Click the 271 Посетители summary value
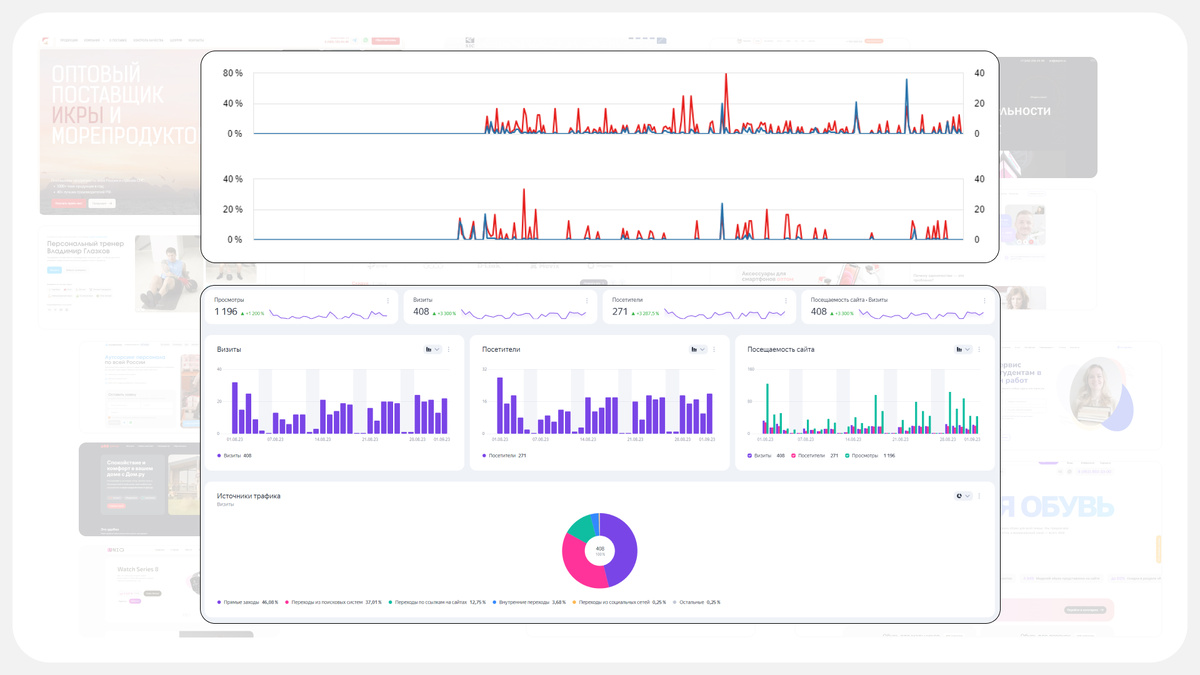Image resolution: width=1200 pixels, height=675 pixels. click(x=621, y=312)
